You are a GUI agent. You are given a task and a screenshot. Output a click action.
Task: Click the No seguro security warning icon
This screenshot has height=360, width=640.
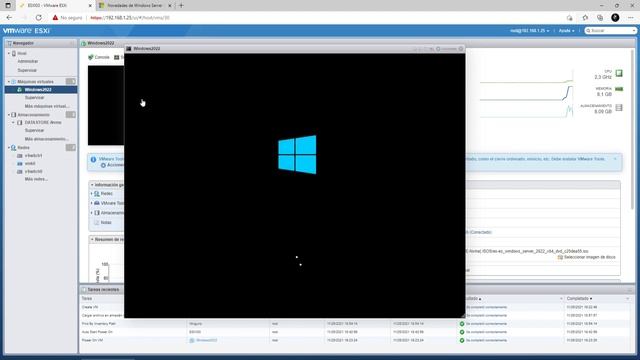point(55,18)
